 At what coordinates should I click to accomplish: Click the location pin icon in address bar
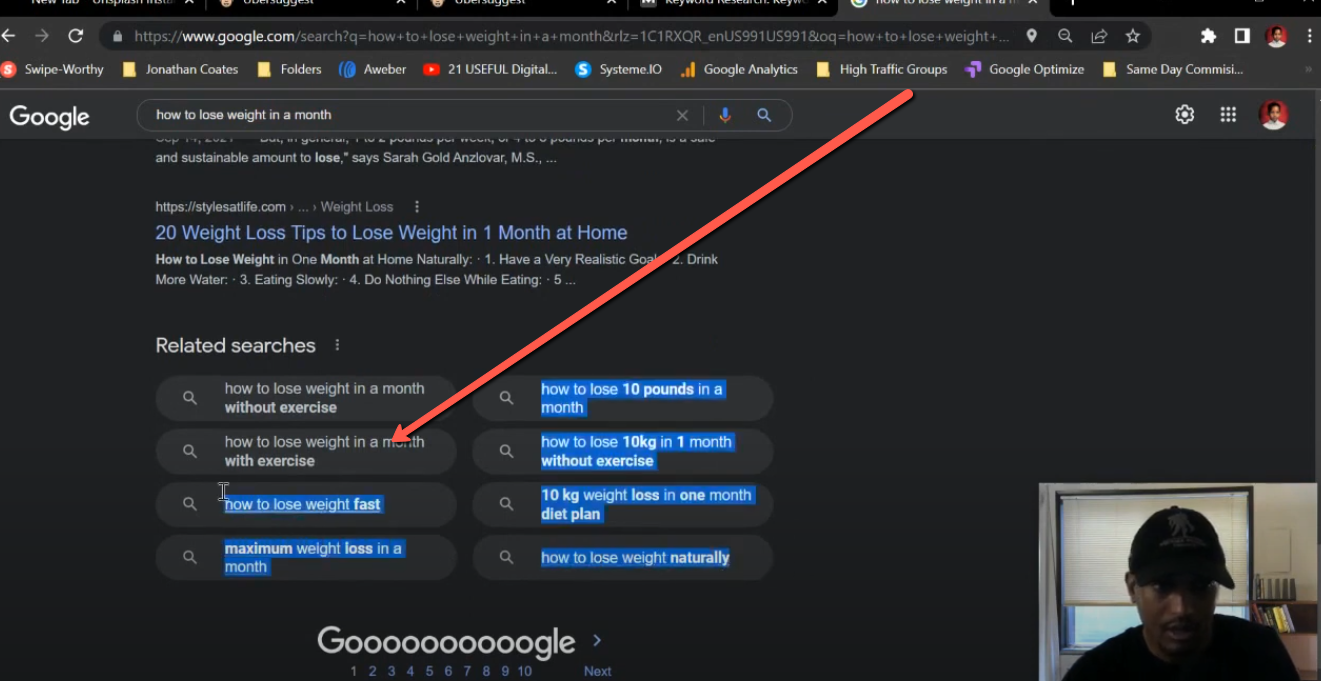(x=1031, y=35)
